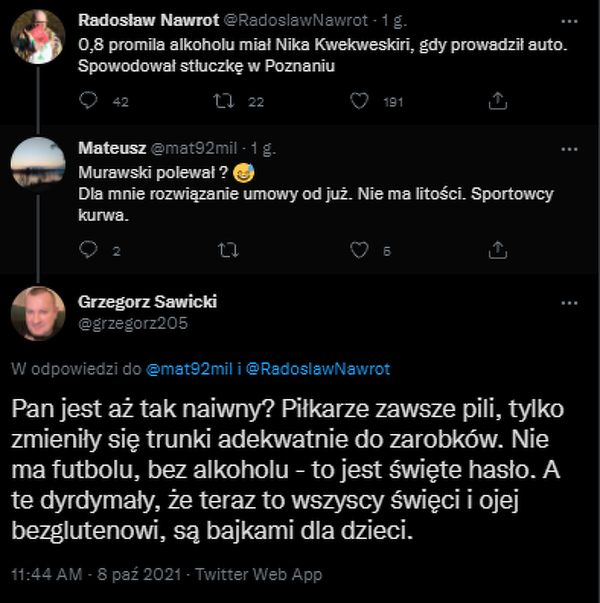Open the Grzegorz Sawicki display name link

147,301
